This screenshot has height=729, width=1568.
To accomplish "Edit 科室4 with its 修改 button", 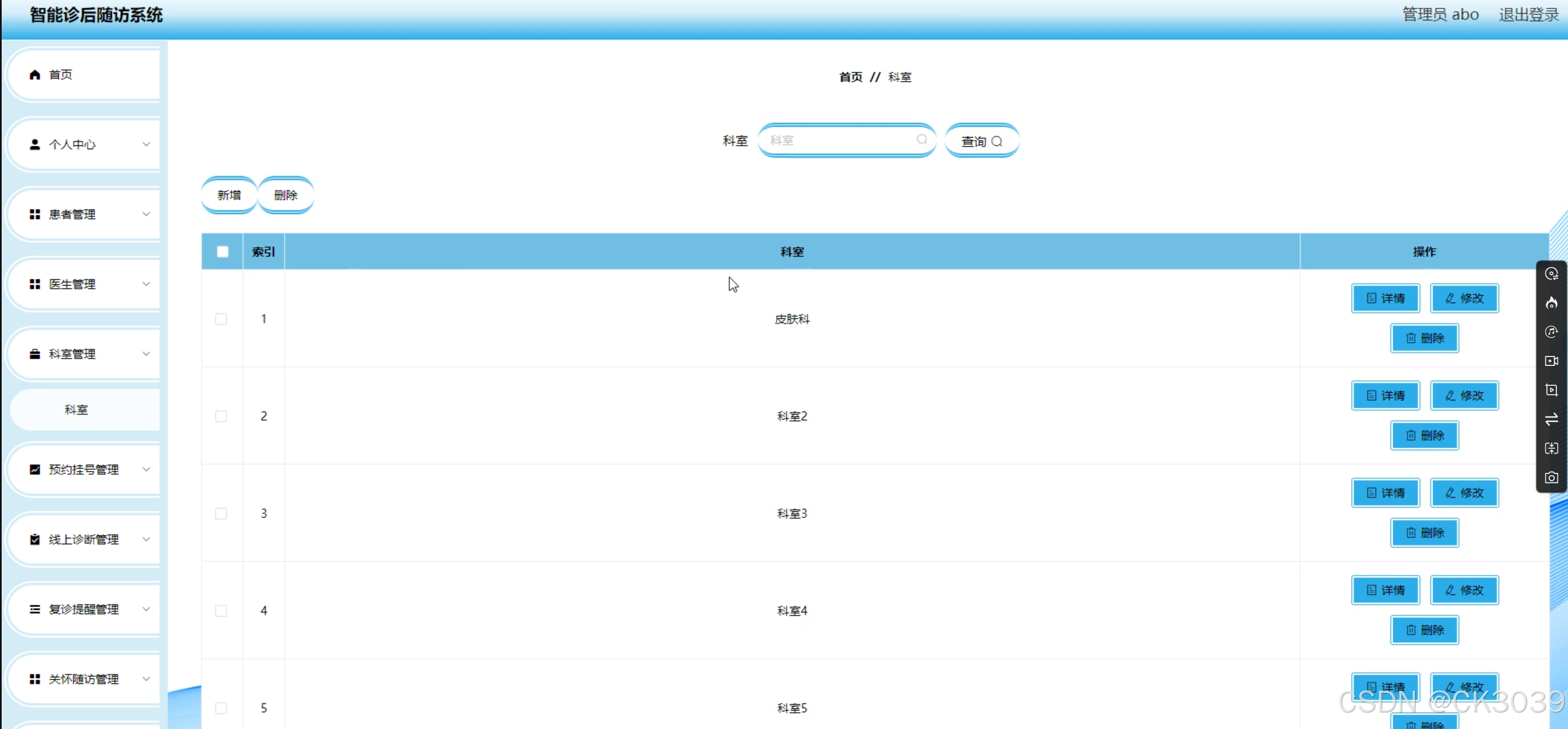I will pos(1464,590).
